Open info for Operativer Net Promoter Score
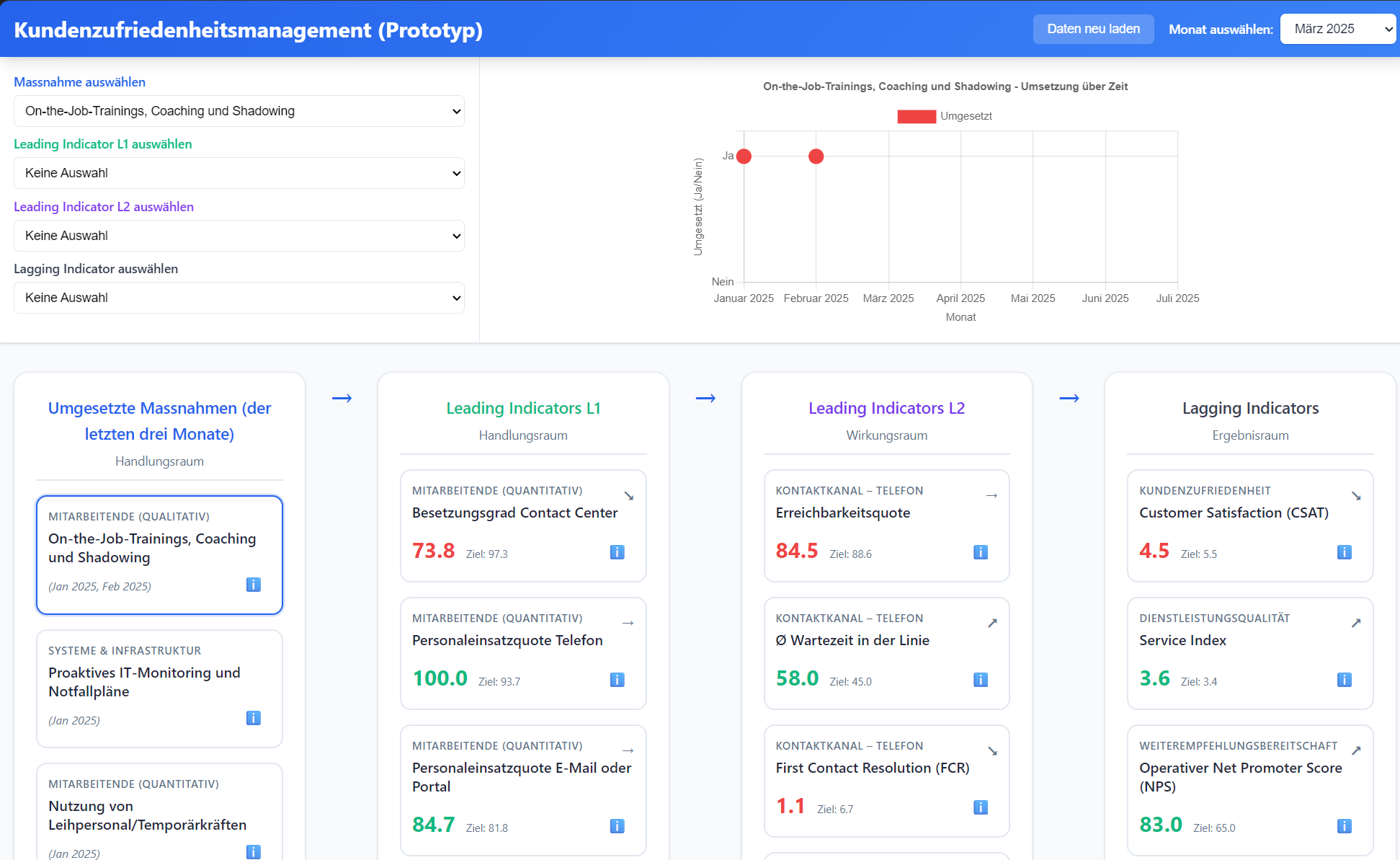 pos(1344,826)
